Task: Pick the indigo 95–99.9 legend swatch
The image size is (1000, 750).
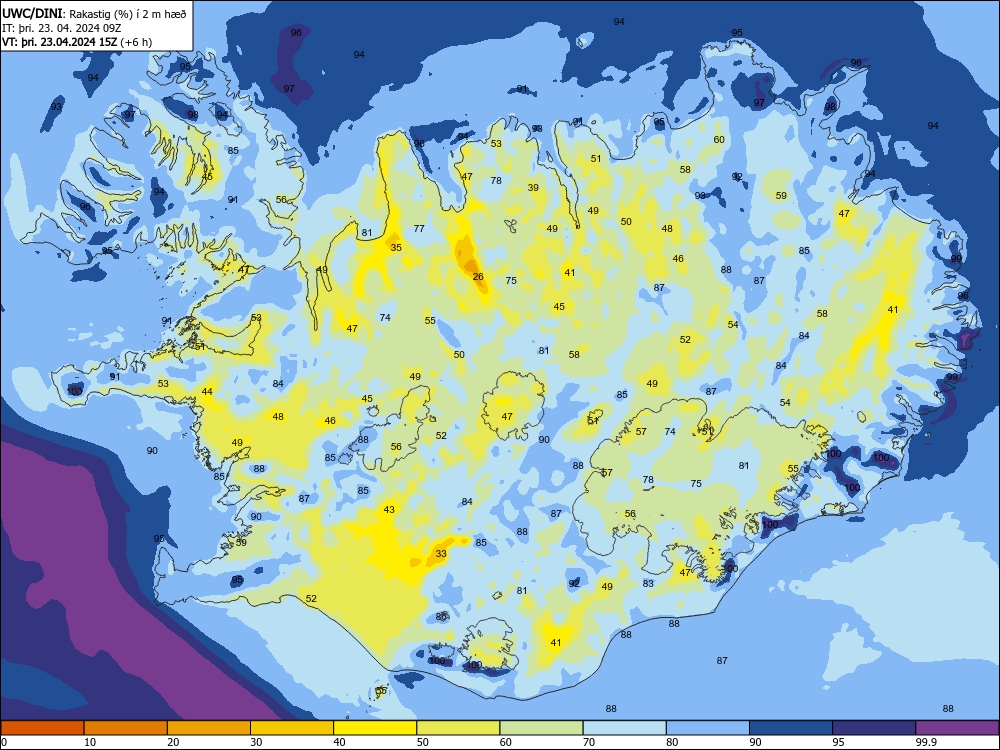Action: 874,728
